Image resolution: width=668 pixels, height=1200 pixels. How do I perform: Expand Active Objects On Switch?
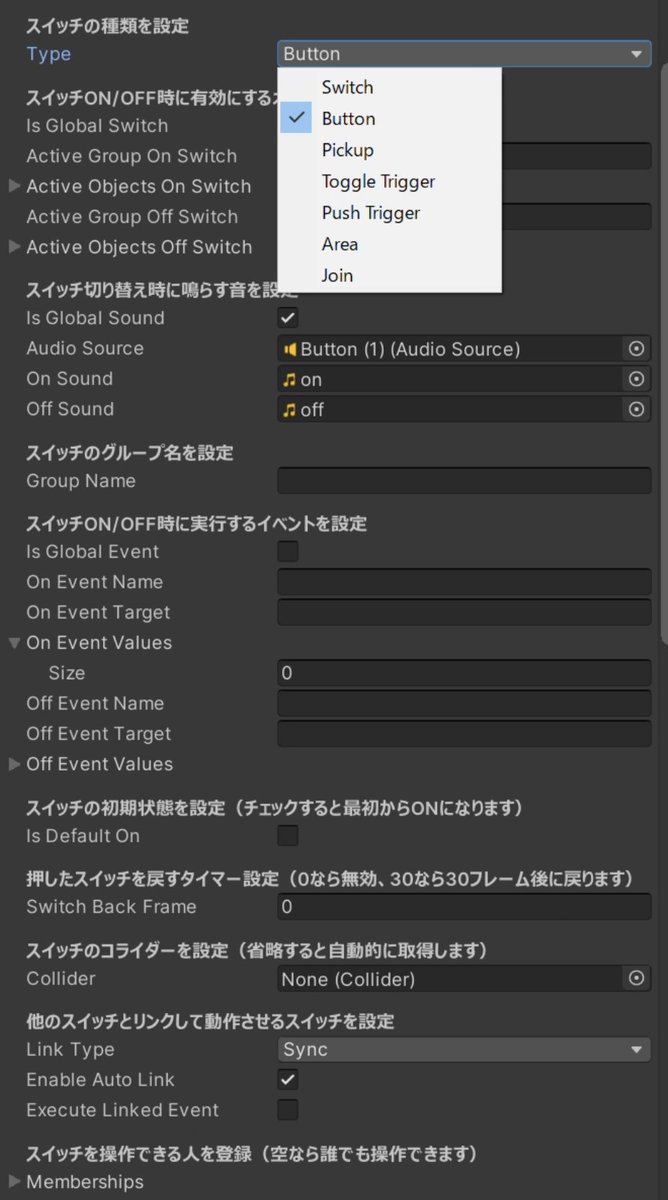pyautogui.click(x=14, y=186)
